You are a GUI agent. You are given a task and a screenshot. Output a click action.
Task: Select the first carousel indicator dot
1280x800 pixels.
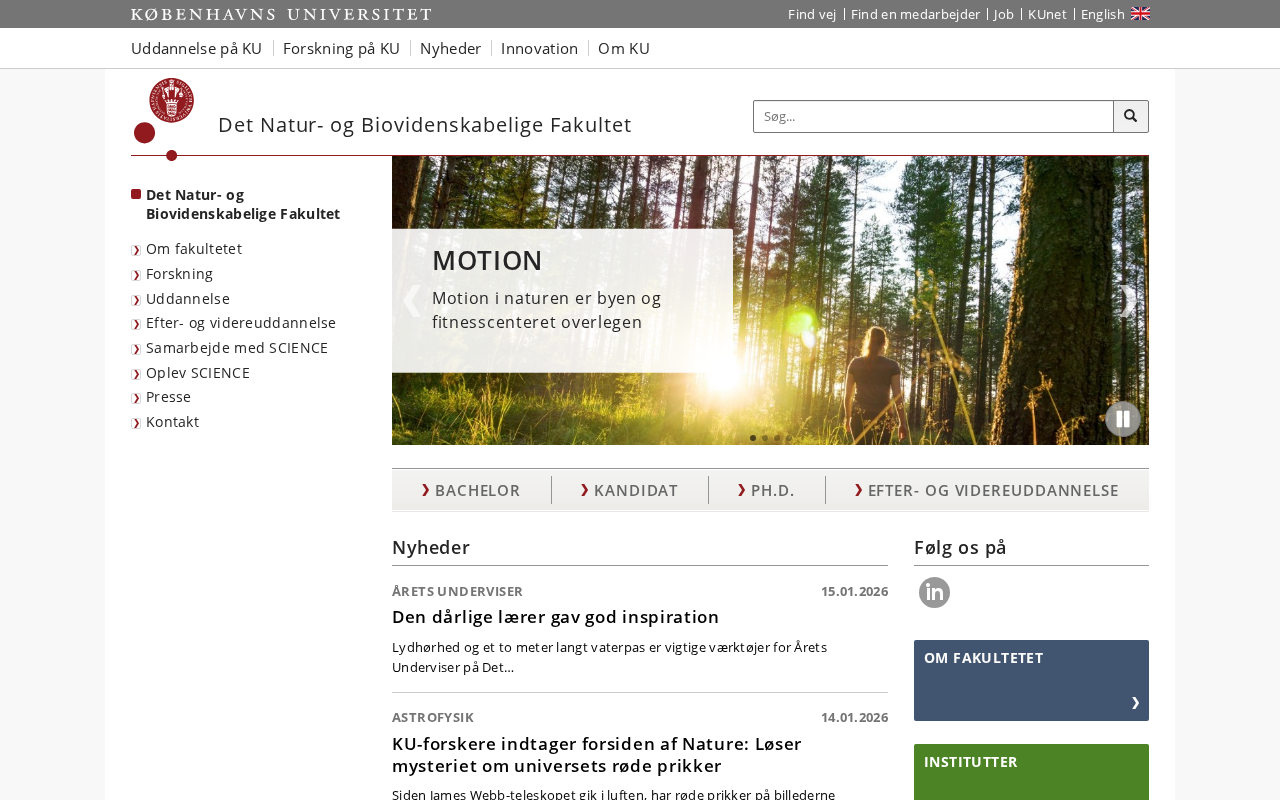753,438
